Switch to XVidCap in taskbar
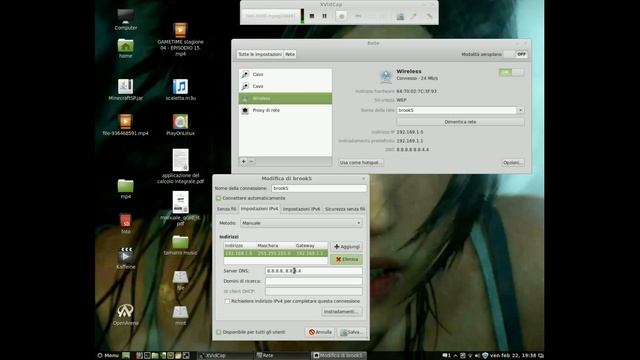 tap(224, 356)
